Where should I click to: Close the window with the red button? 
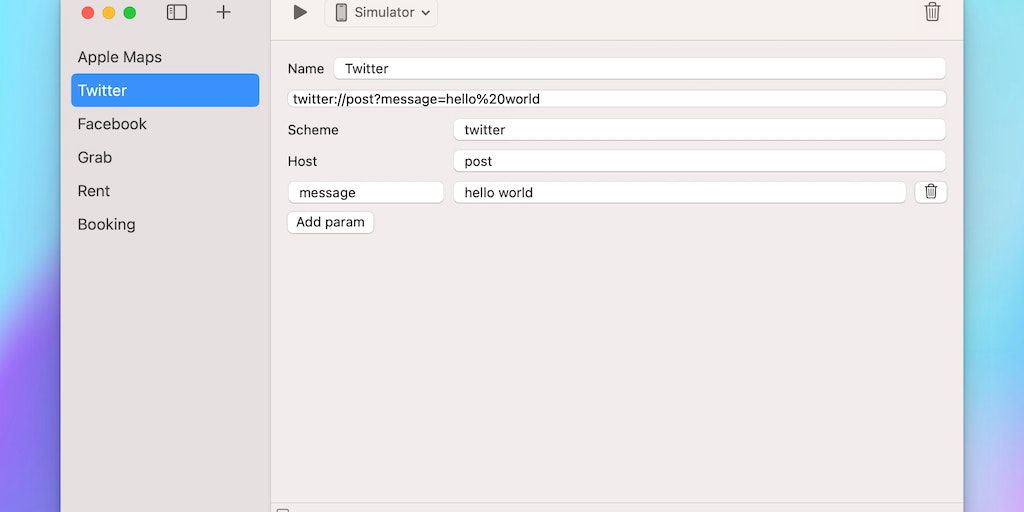point(88,12)
